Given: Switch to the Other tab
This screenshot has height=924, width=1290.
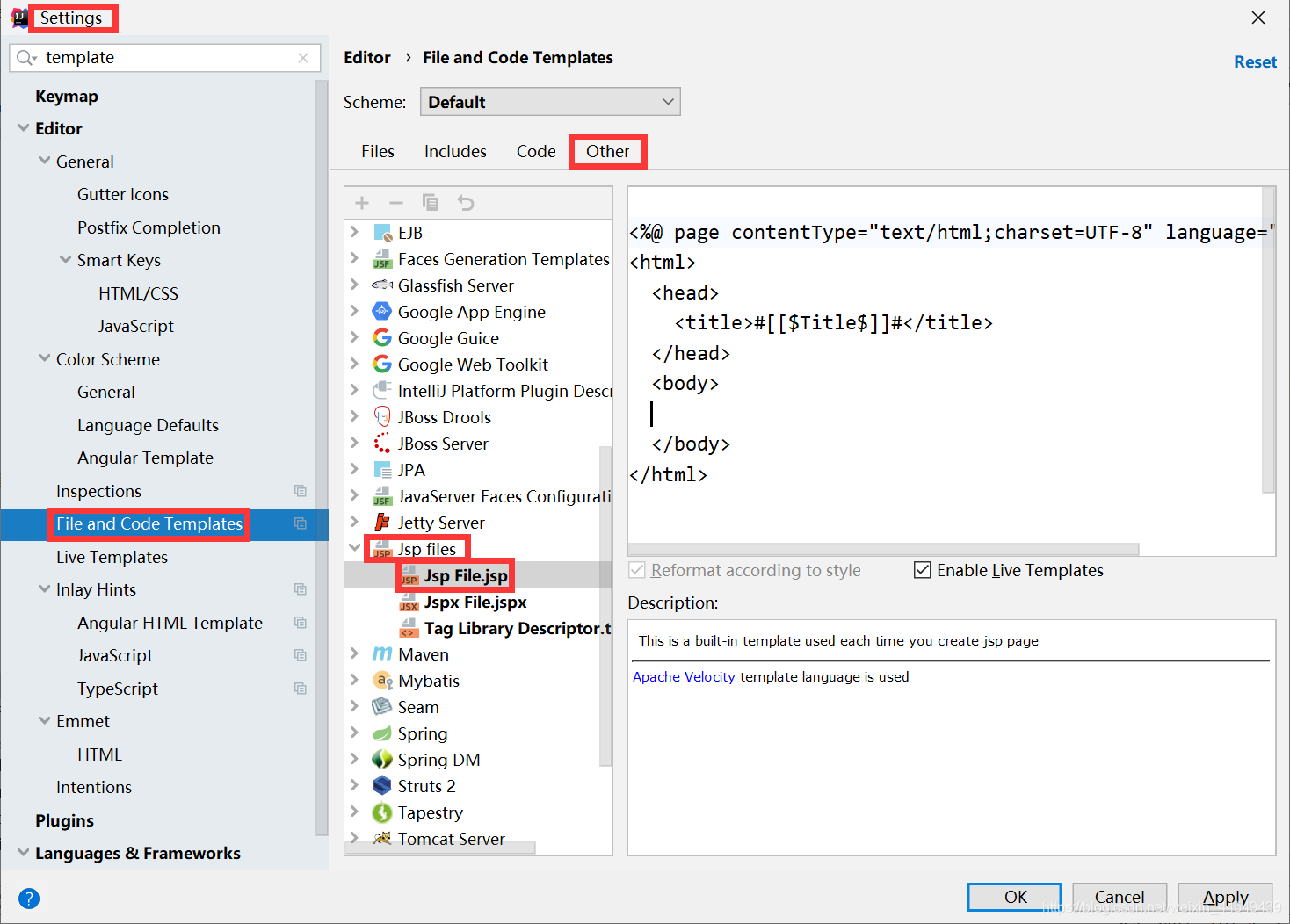Looking at the screenshot, I should tap(608, 151).
